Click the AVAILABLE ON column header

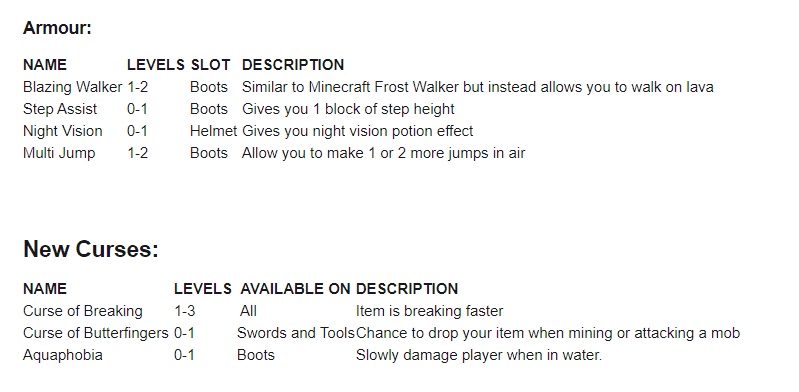click(x=296, y=289)
